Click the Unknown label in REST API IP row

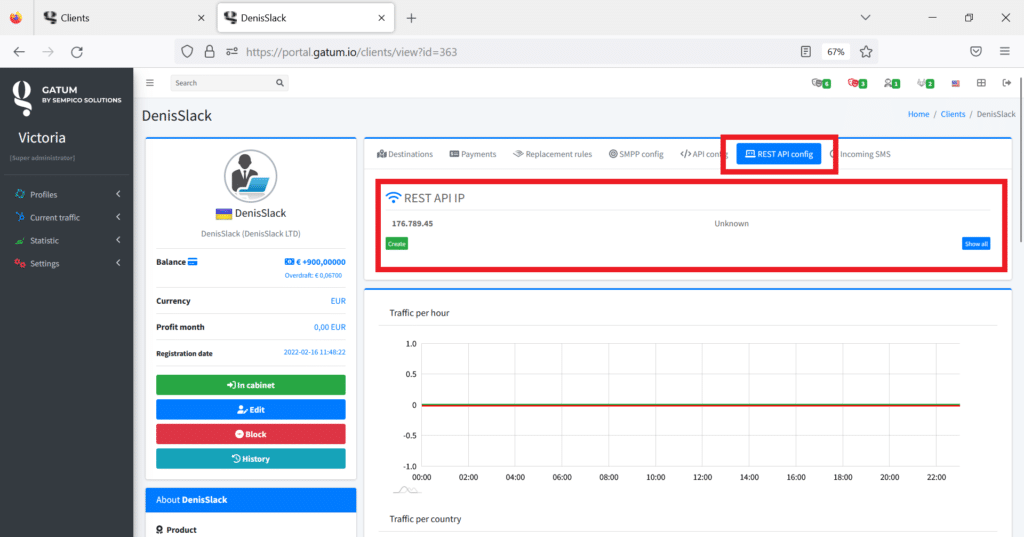click(x=731, y=223)
